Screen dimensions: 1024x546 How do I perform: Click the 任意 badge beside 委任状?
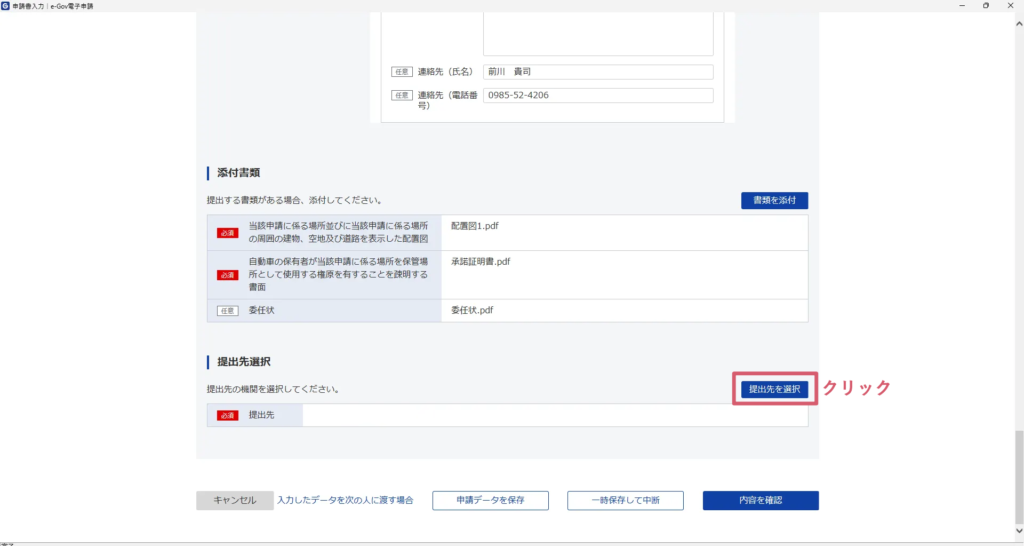click(227, 311)
